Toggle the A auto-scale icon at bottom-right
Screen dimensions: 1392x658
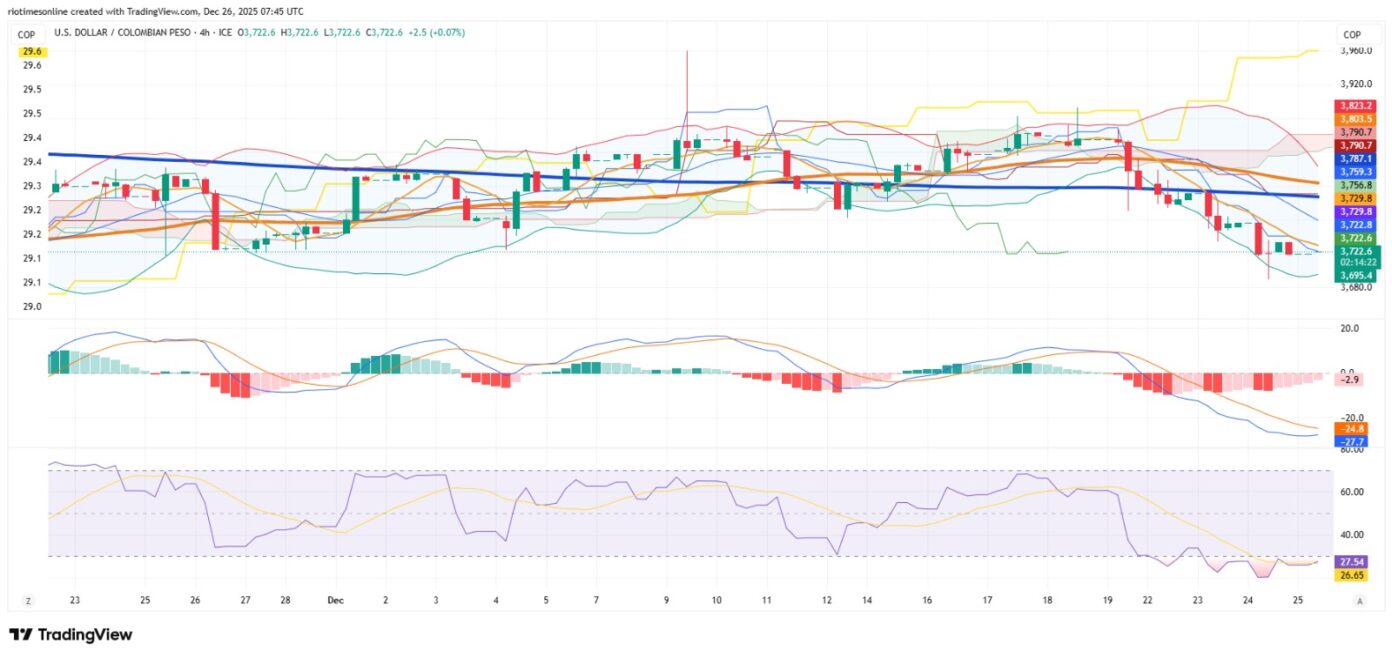tap(1359, 600)
